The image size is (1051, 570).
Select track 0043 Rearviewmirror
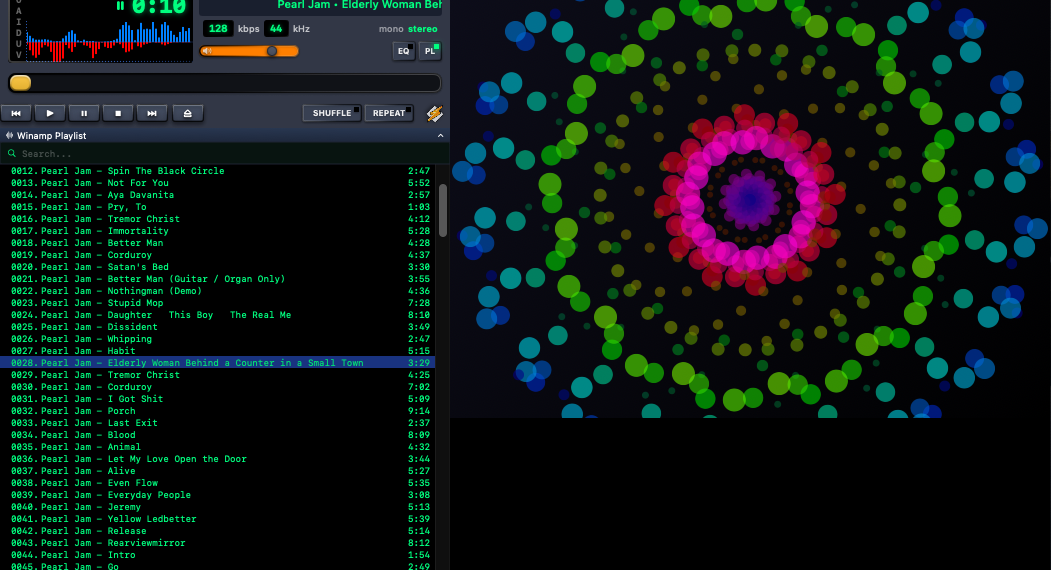tap(145, 543)
